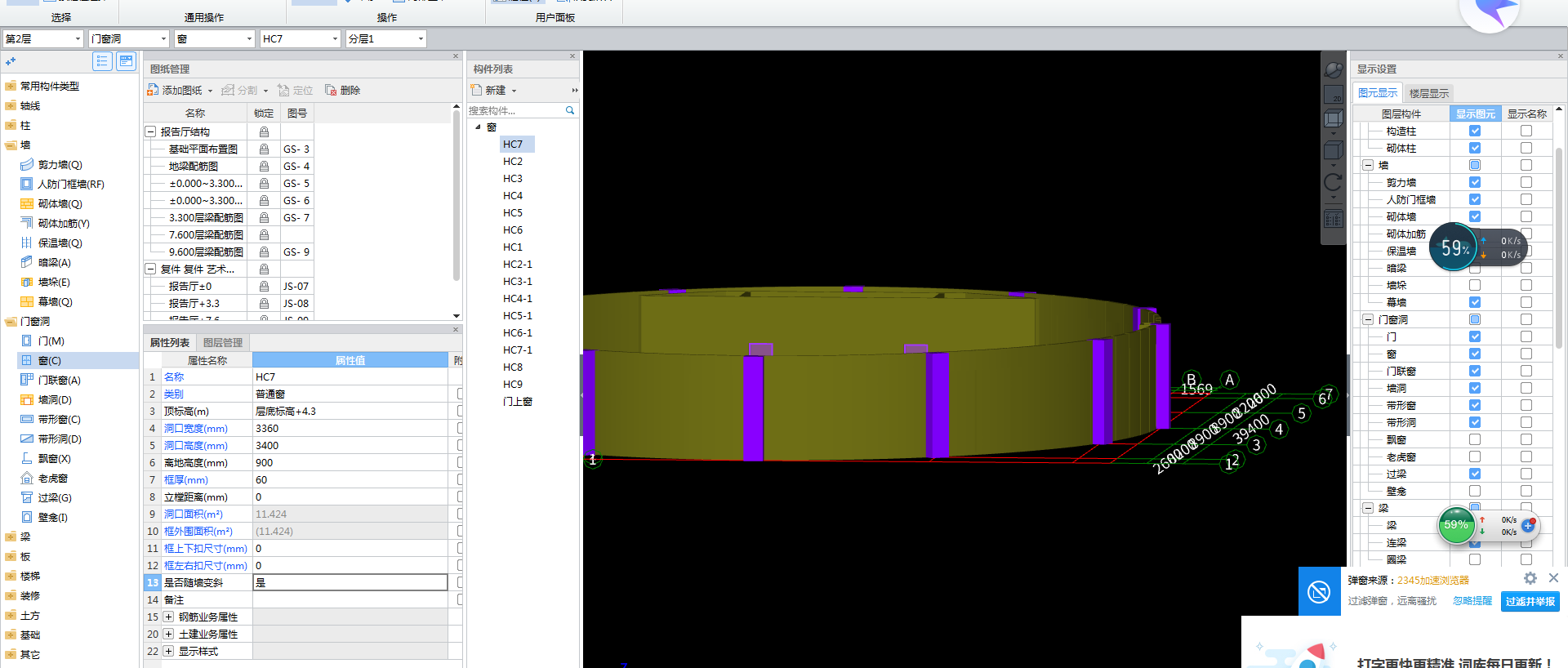Select the 壁龛(I) niche component
Screen dimensions: 1568x668
click(x=52, y=517)
